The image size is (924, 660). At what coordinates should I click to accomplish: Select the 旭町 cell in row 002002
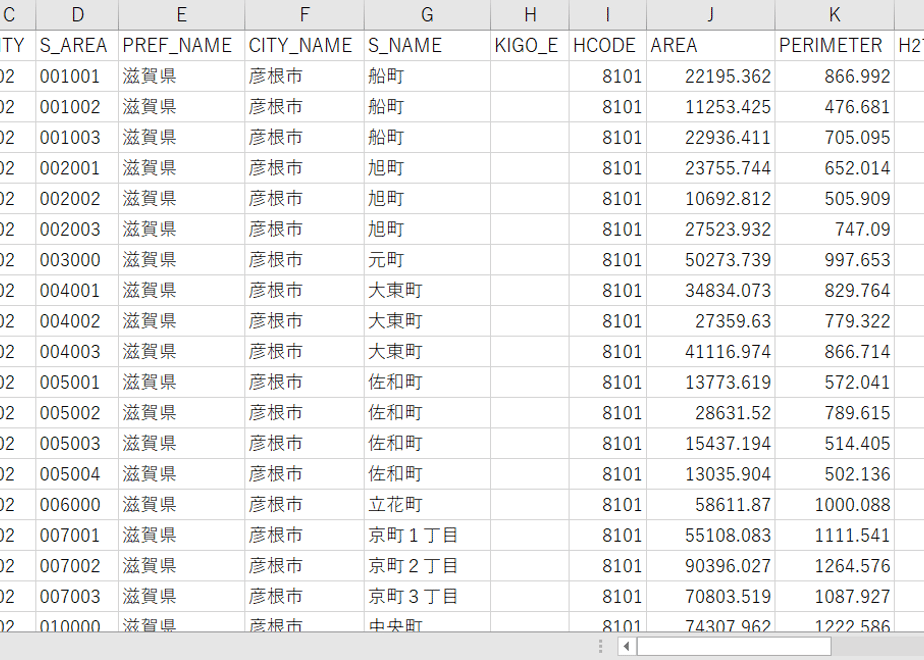[x=427, y=199]
